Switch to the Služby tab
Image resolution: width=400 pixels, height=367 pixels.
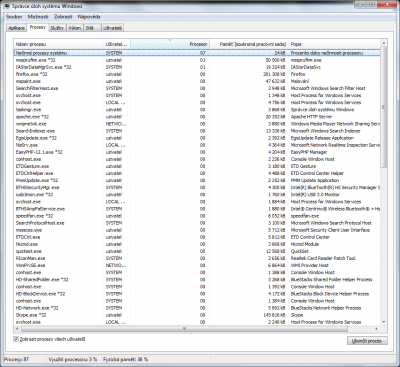(x=57, y=28)
